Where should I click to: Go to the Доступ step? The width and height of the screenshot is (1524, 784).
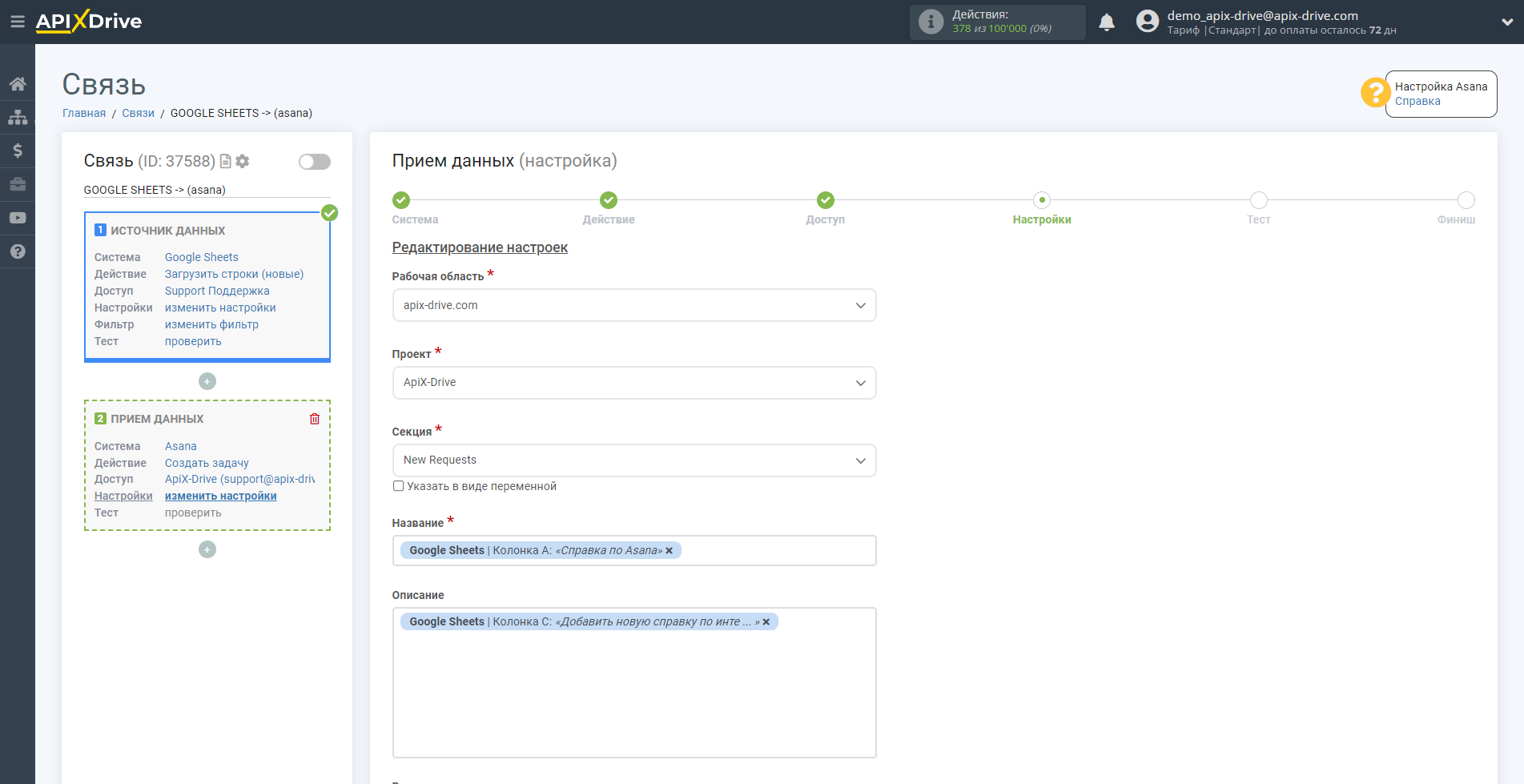click(x=826, y=200)
